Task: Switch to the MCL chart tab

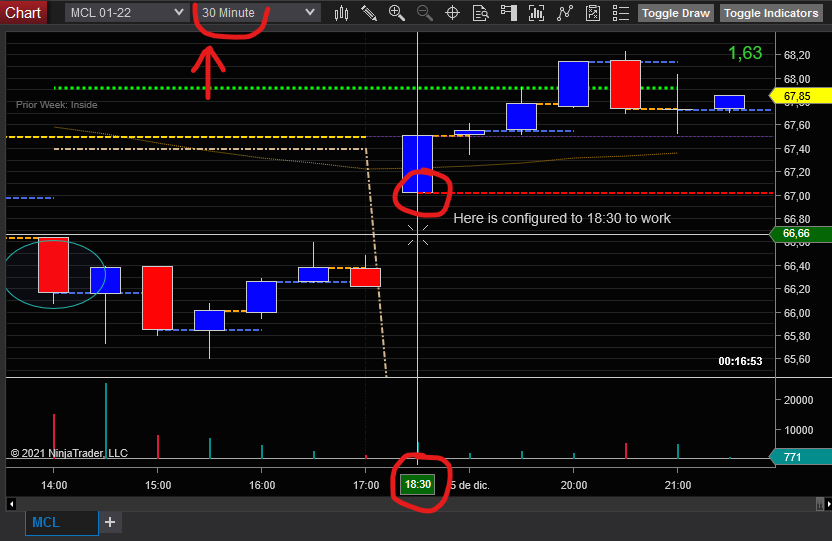Action: [62, 522]
